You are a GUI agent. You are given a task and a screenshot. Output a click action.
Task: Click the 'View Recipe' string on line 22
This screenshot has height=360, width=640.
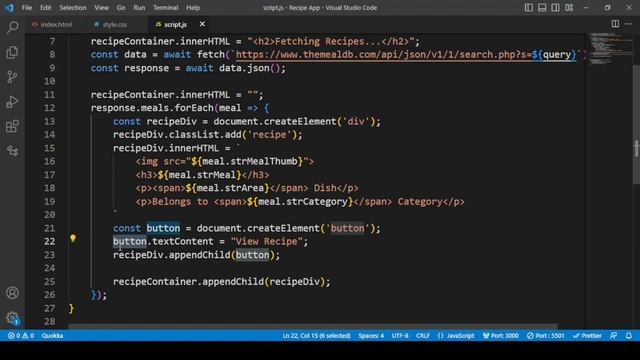[x=267, y=242]
